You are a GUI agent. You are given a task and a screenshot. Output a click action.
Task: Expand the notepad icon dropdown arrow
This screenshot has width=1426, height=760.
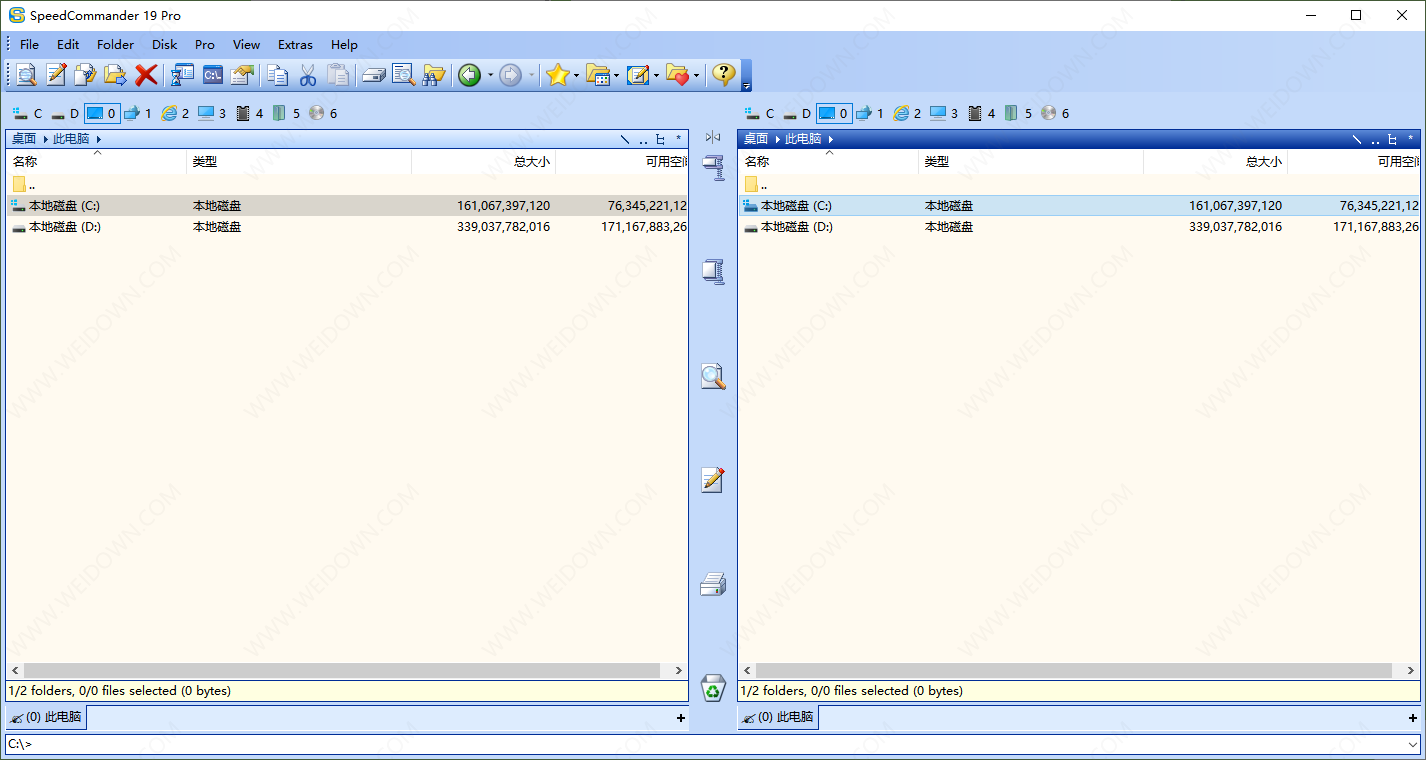(x=656, y=75)
